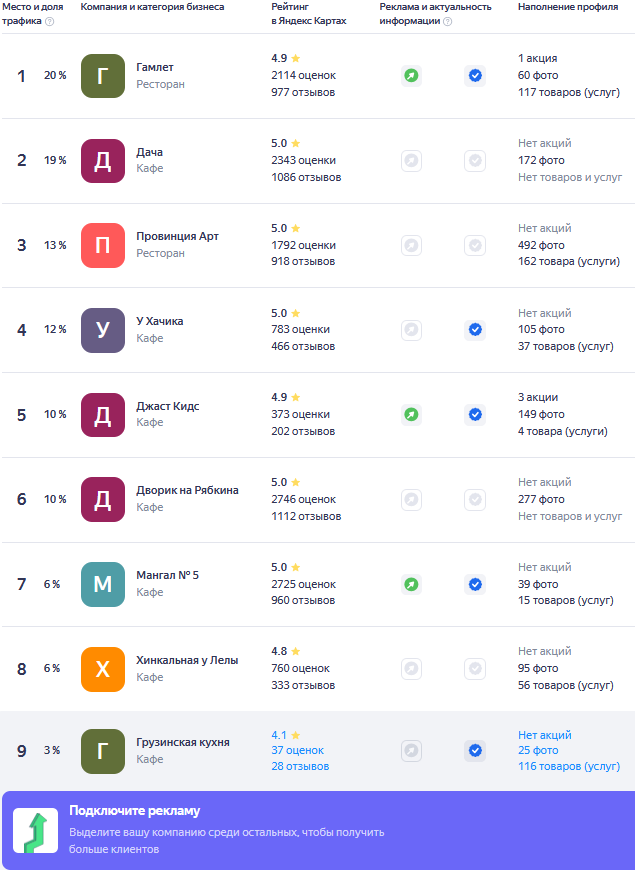Click the Нет акций link in highlighted row
The image size is (635, 870).
pyautogui.click(x=545, y=735)
